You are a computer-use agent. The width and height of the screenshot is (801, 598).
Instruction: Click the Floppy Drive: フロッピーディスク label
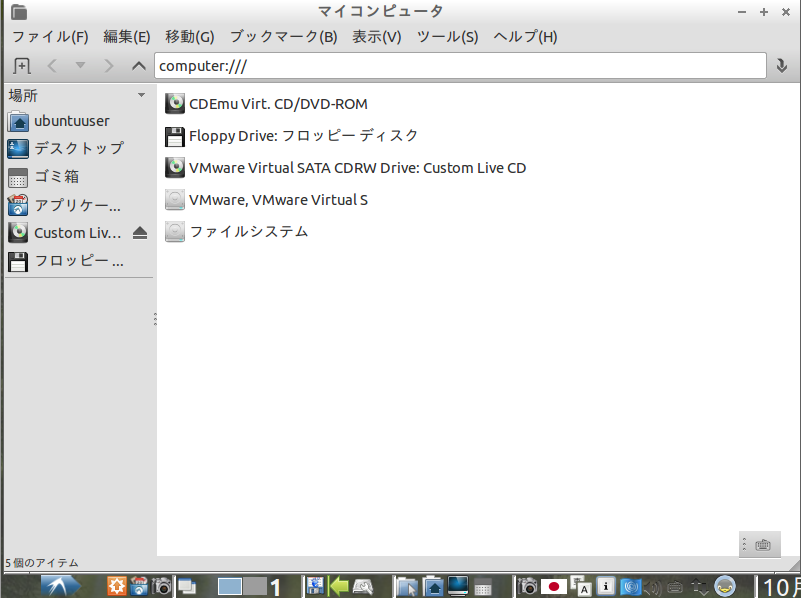coord(303,136)
